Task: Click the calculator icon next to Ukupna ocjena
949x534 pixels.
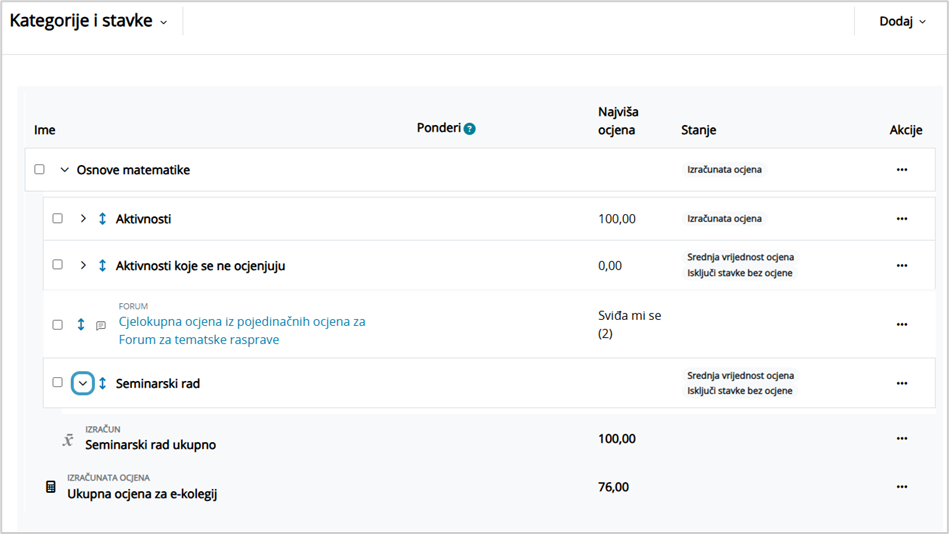Action: pyautogui.click(x=51, y=487)
